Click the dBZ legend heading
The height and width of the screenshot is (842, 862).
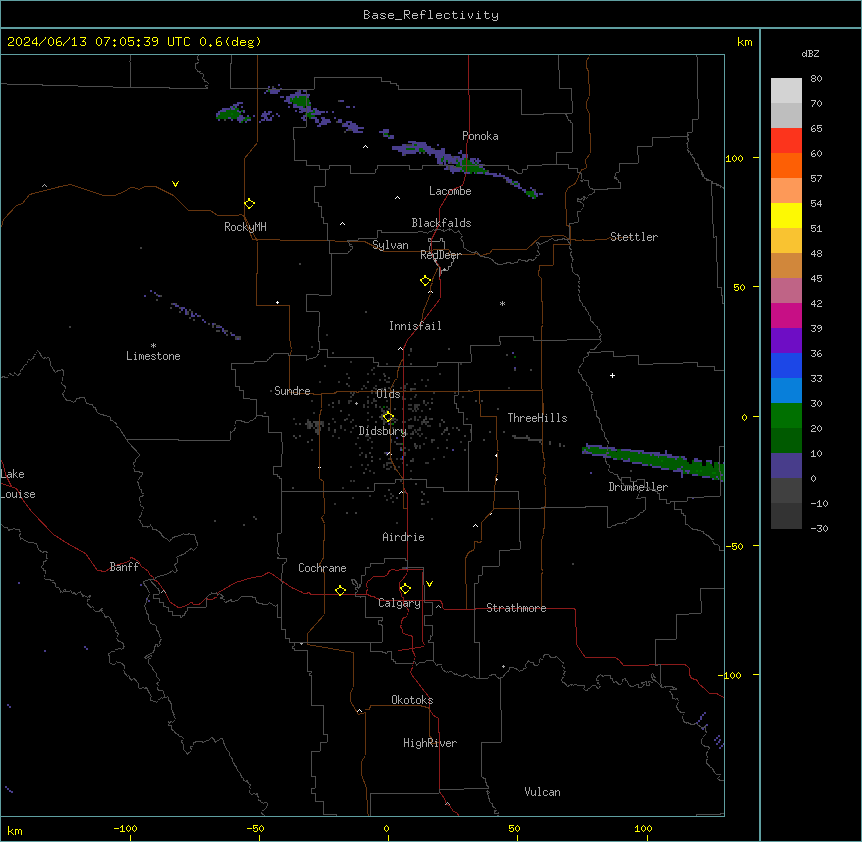810,54
